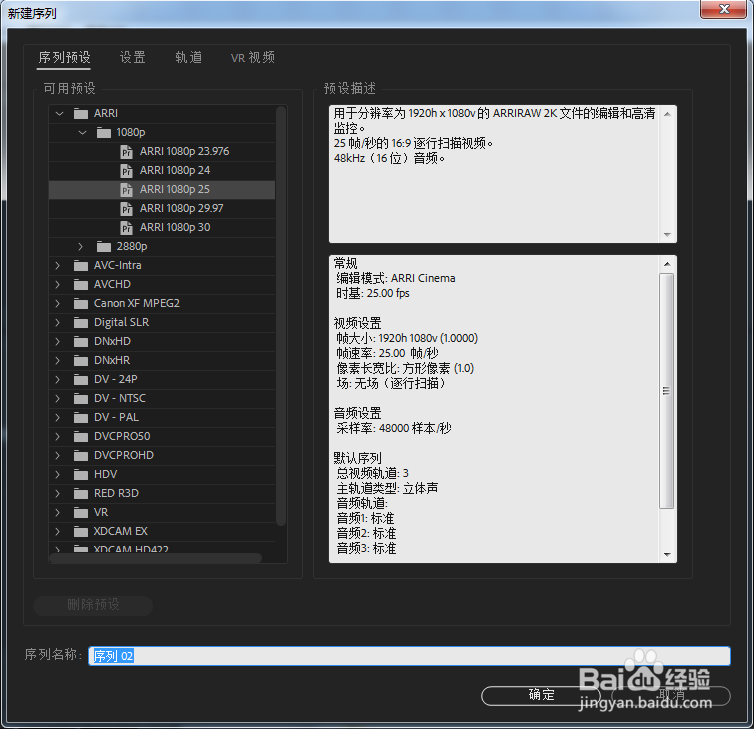Screen dimensions: 754x729
Task: Click the DNxHR folder icon
Action: pos(81,361)
